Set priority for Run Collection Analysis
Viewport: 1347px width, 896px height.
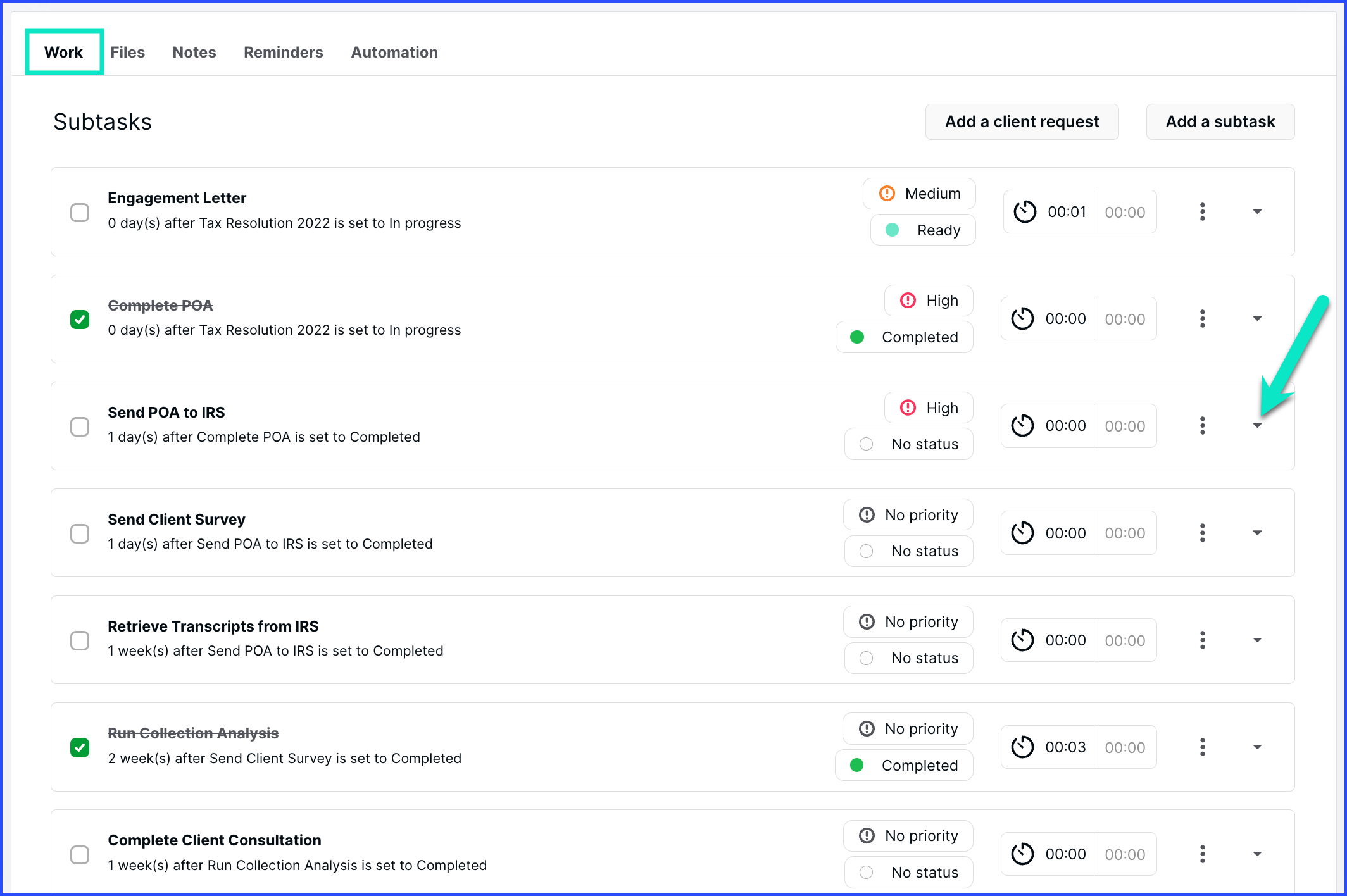(x=908, y=729)
